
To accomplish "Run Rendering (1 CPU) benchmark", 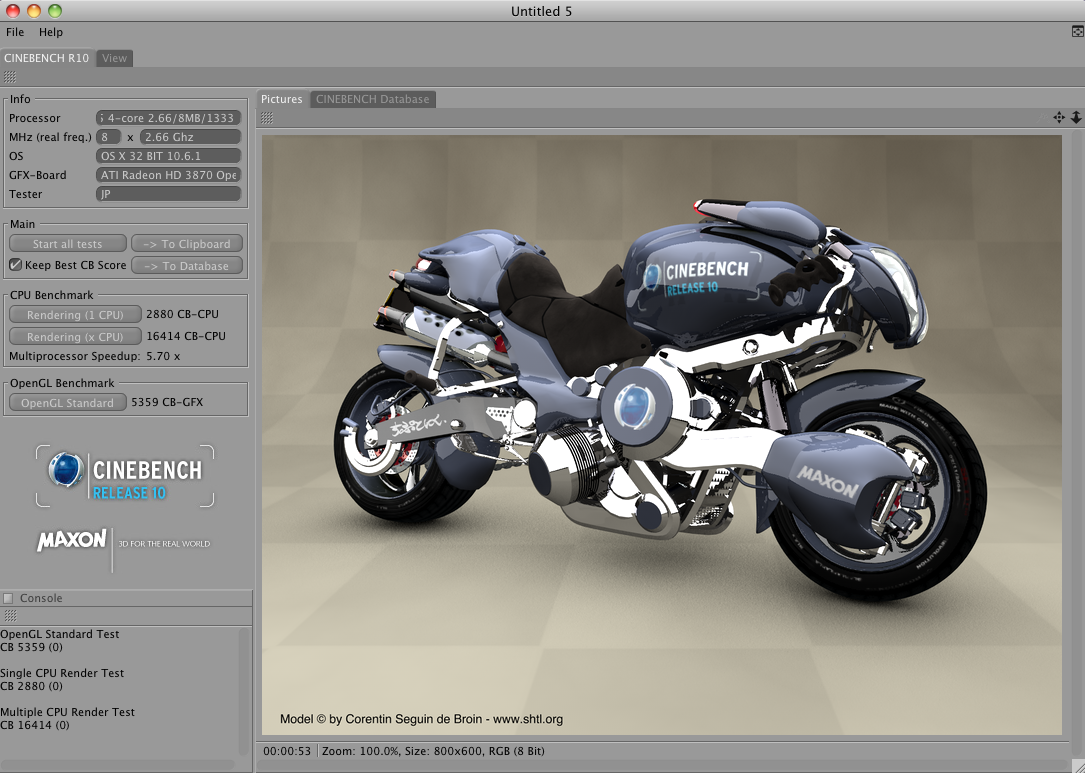I will tap(75, 315).
